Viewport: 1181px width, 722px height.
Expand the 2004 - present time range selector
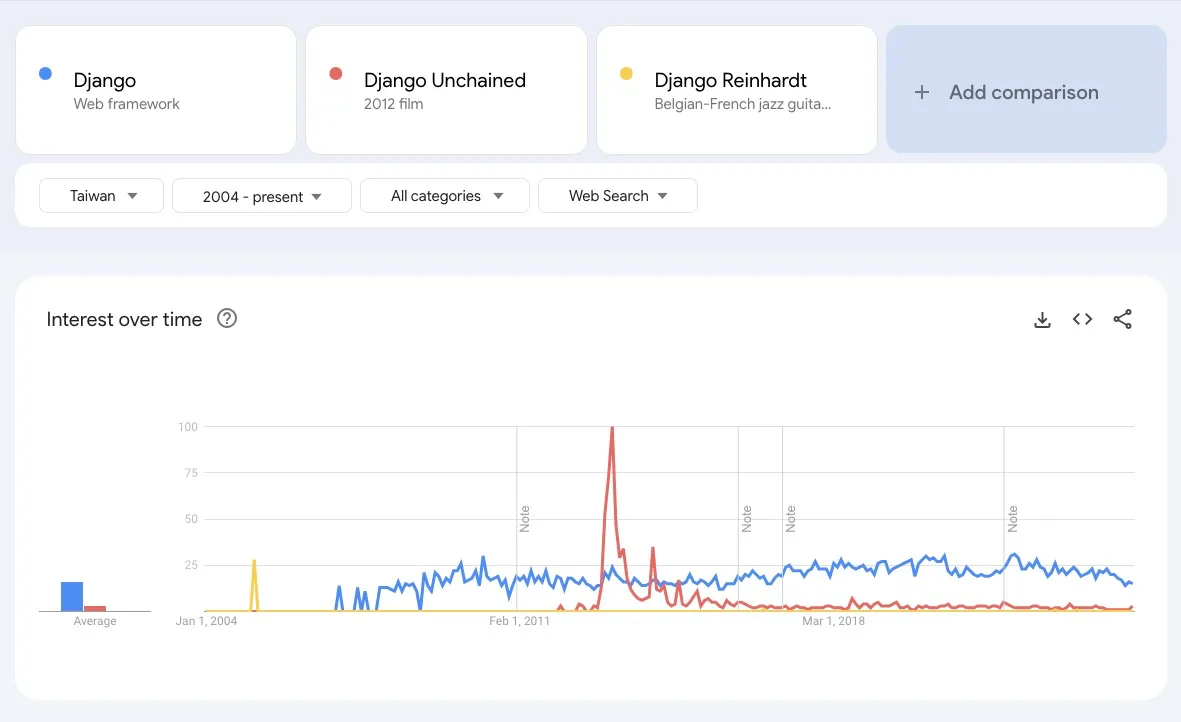(261, 195)
